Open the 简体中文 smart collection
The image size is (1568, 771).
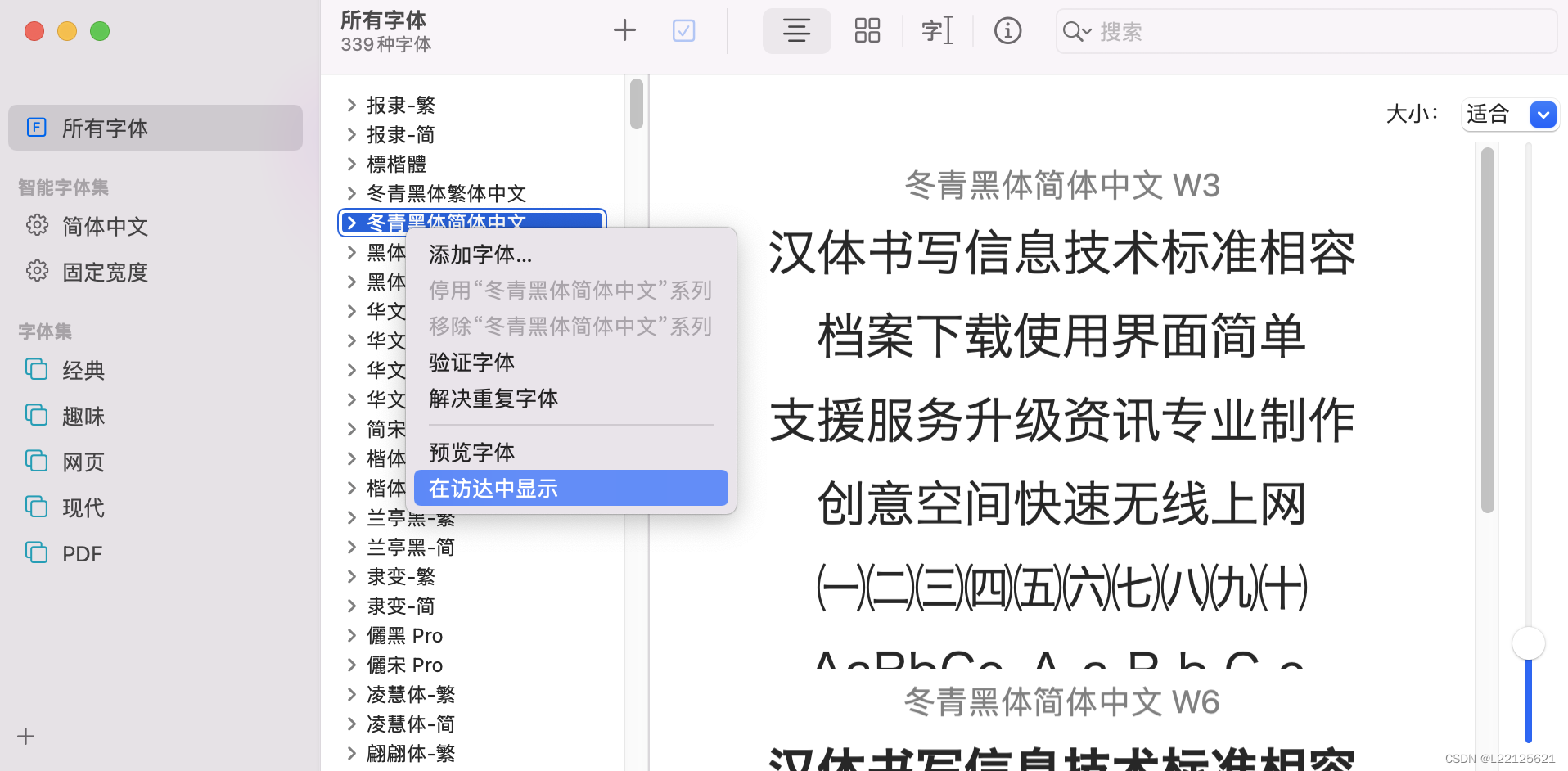pyautogui.click(x=105, y=226)
